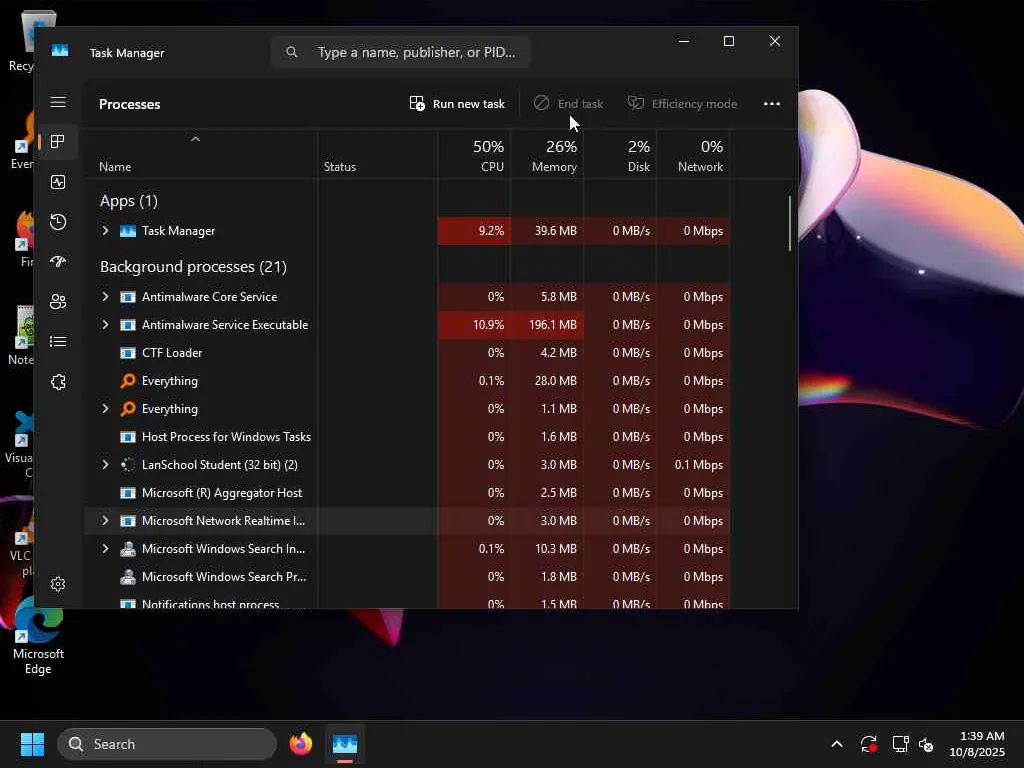Sort processes by Network column
1024x768 pixels.
click(x=694, y=155)
